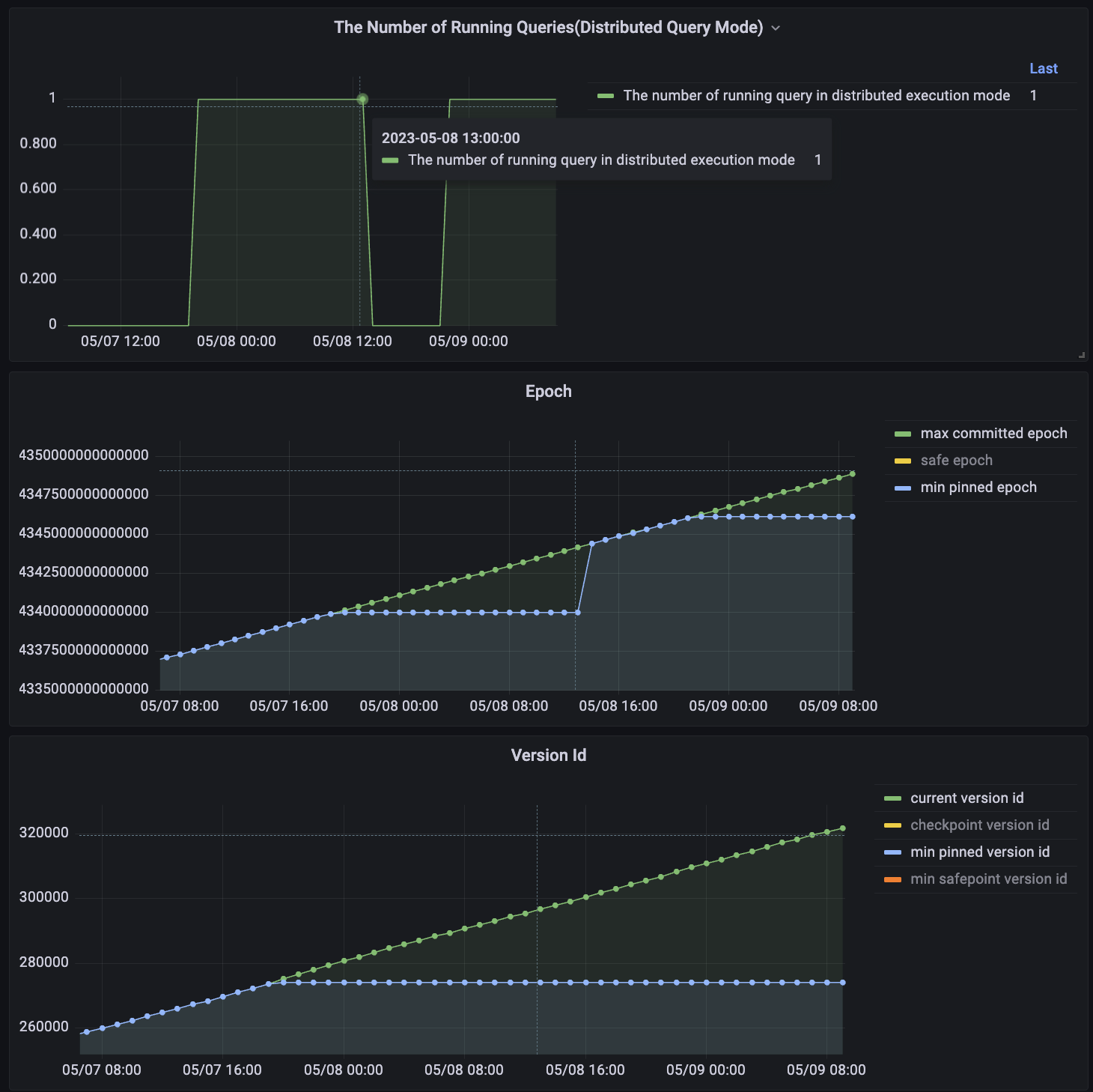This screenshot has height=1092, width=1093.
Task: Click the green series icon in the running queries legend
Action: pos(606,96)
